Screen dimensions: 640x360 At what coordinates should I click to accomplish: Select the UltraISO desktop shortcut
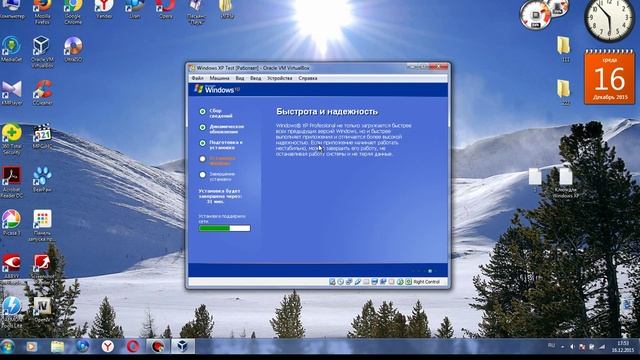point(73,49)
